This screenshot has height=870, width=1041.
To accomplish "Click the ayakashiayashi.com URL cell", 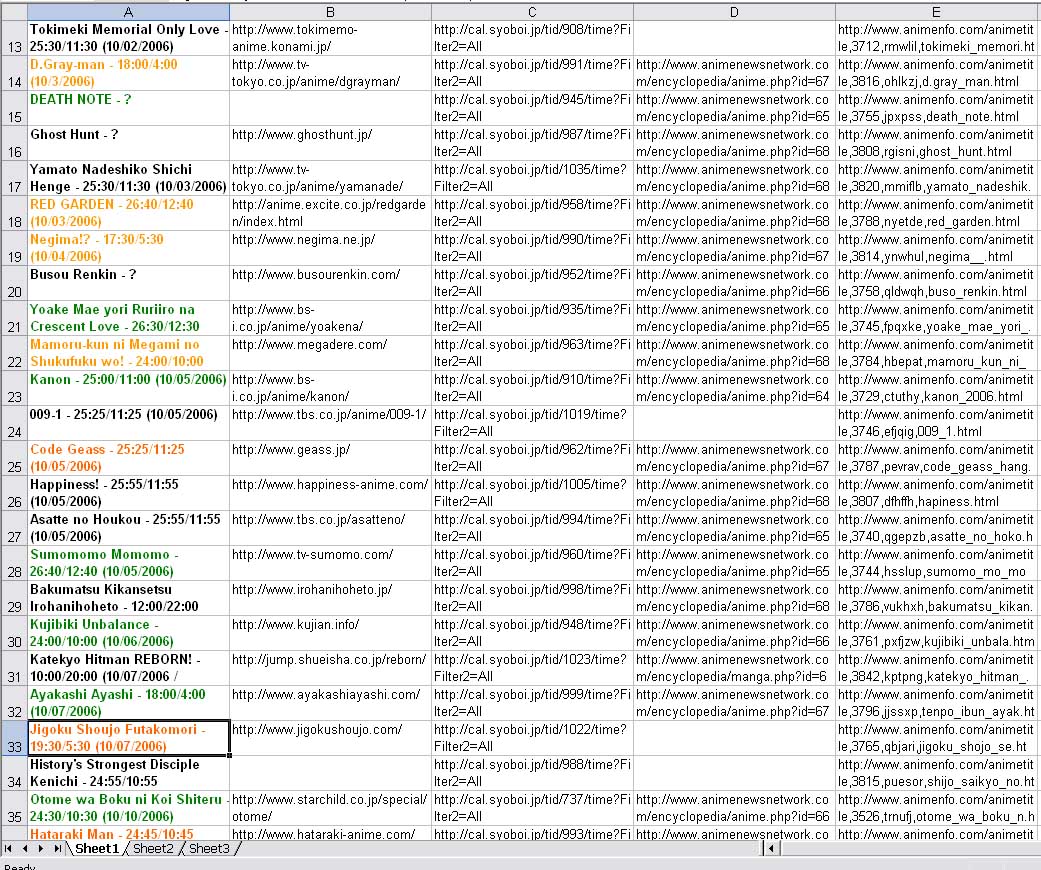I will [x=330, y=703].
